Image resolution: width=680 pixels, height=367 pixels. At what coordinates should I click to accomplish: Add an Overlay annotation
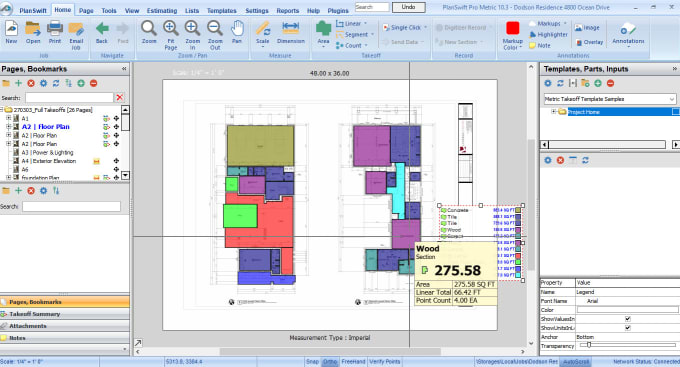[589, 42]
